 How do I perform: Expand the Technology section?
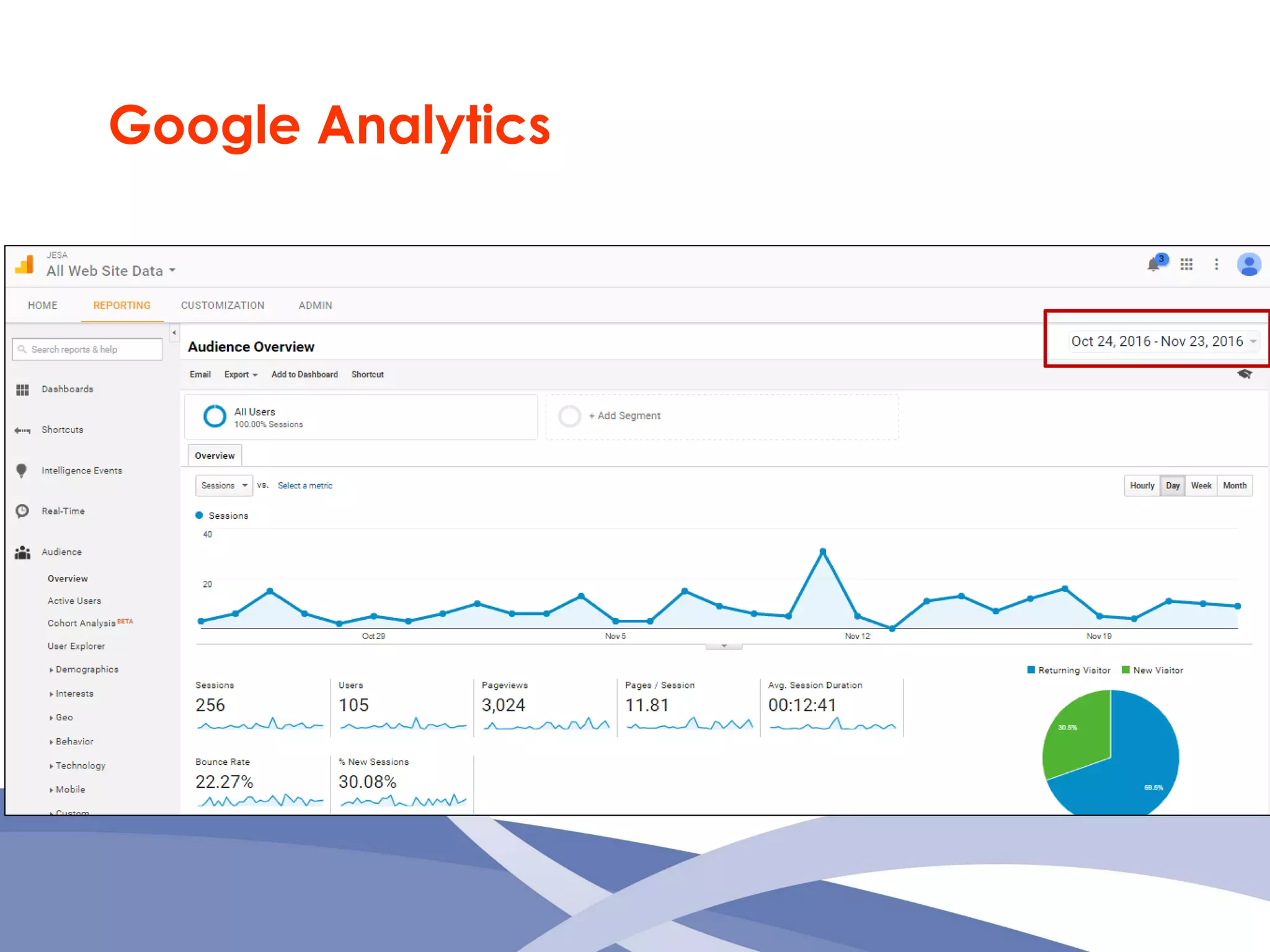point(78,765)
